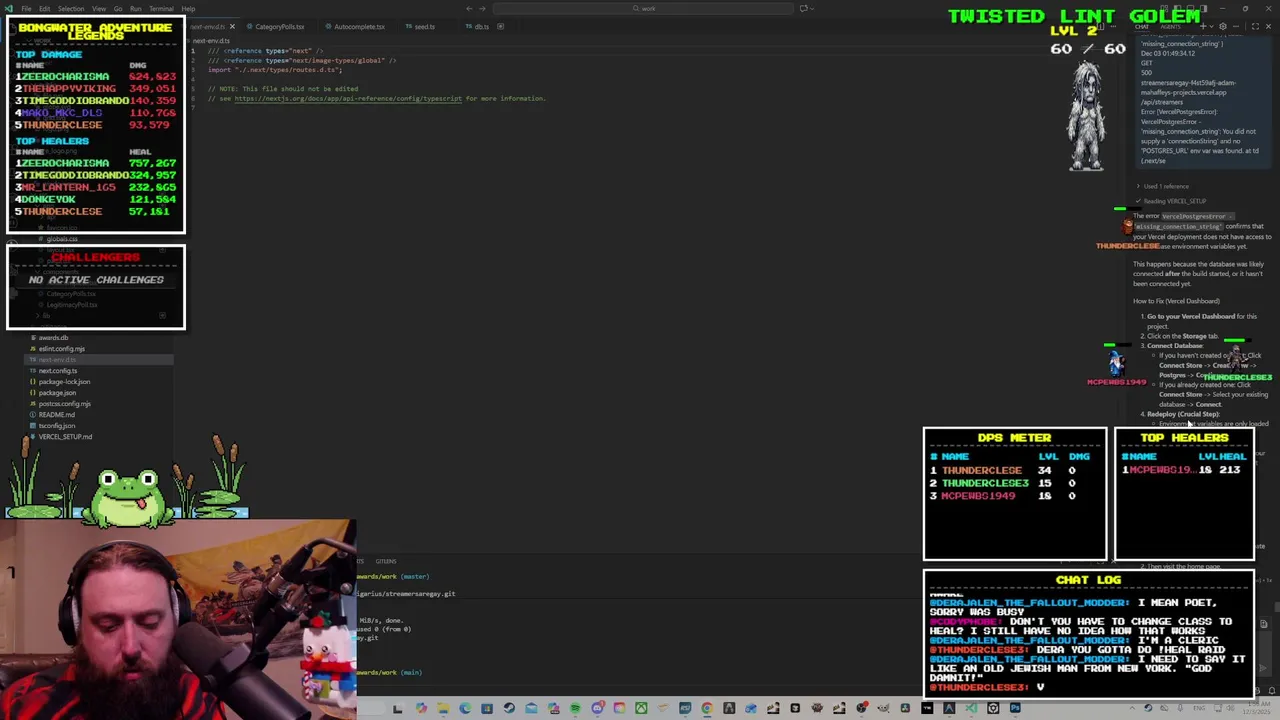Open Spotify from the taskbar

(575, 709)
